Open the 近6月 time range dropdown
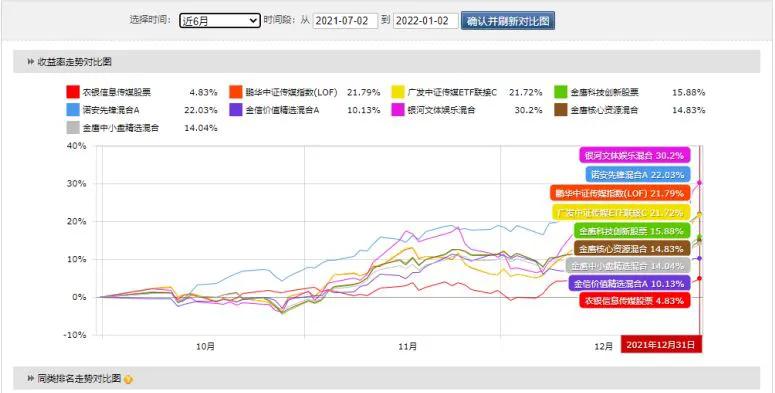The image size is (775, 393). (219, 20)
